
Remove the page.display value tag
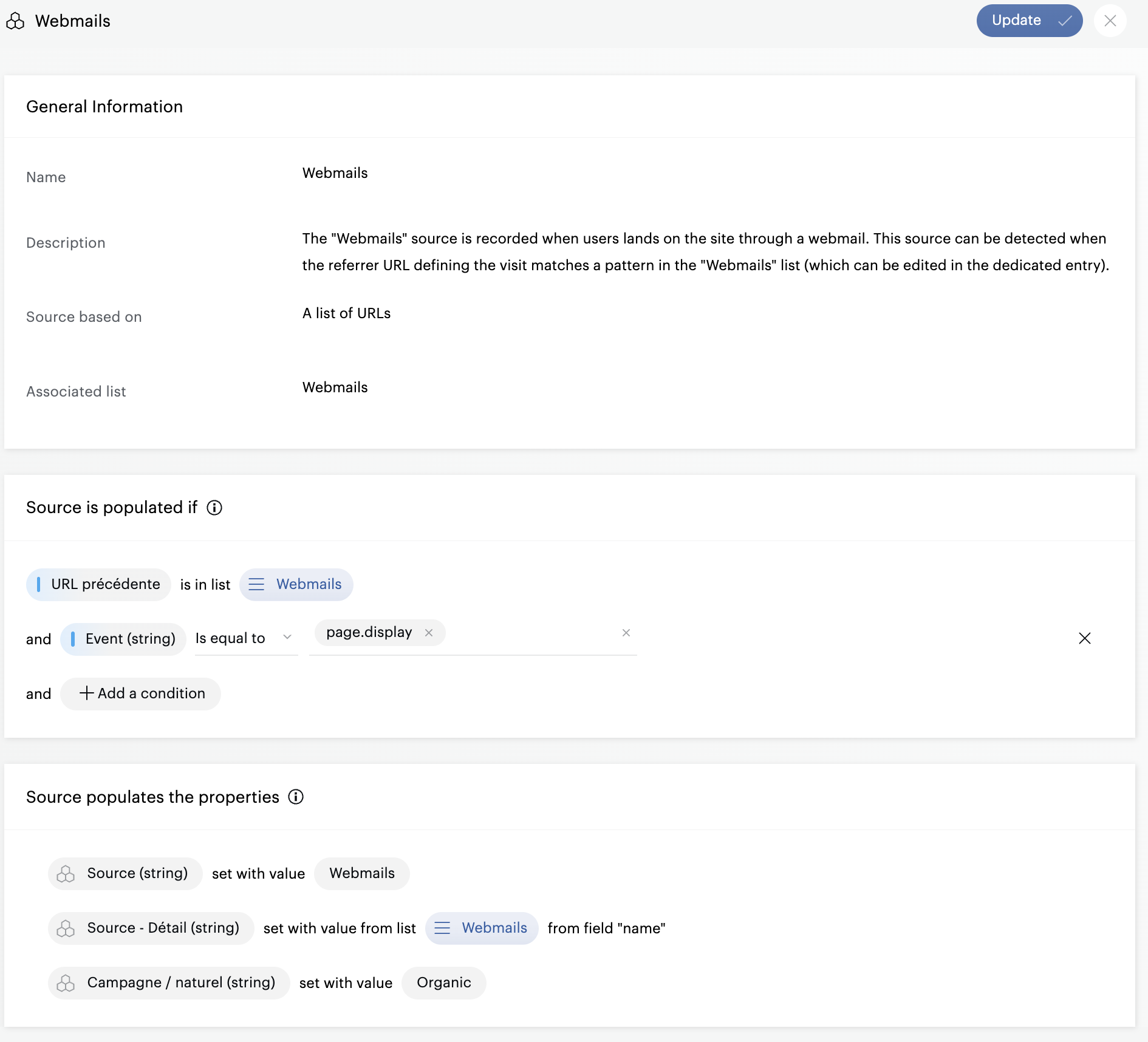point(429,633)
